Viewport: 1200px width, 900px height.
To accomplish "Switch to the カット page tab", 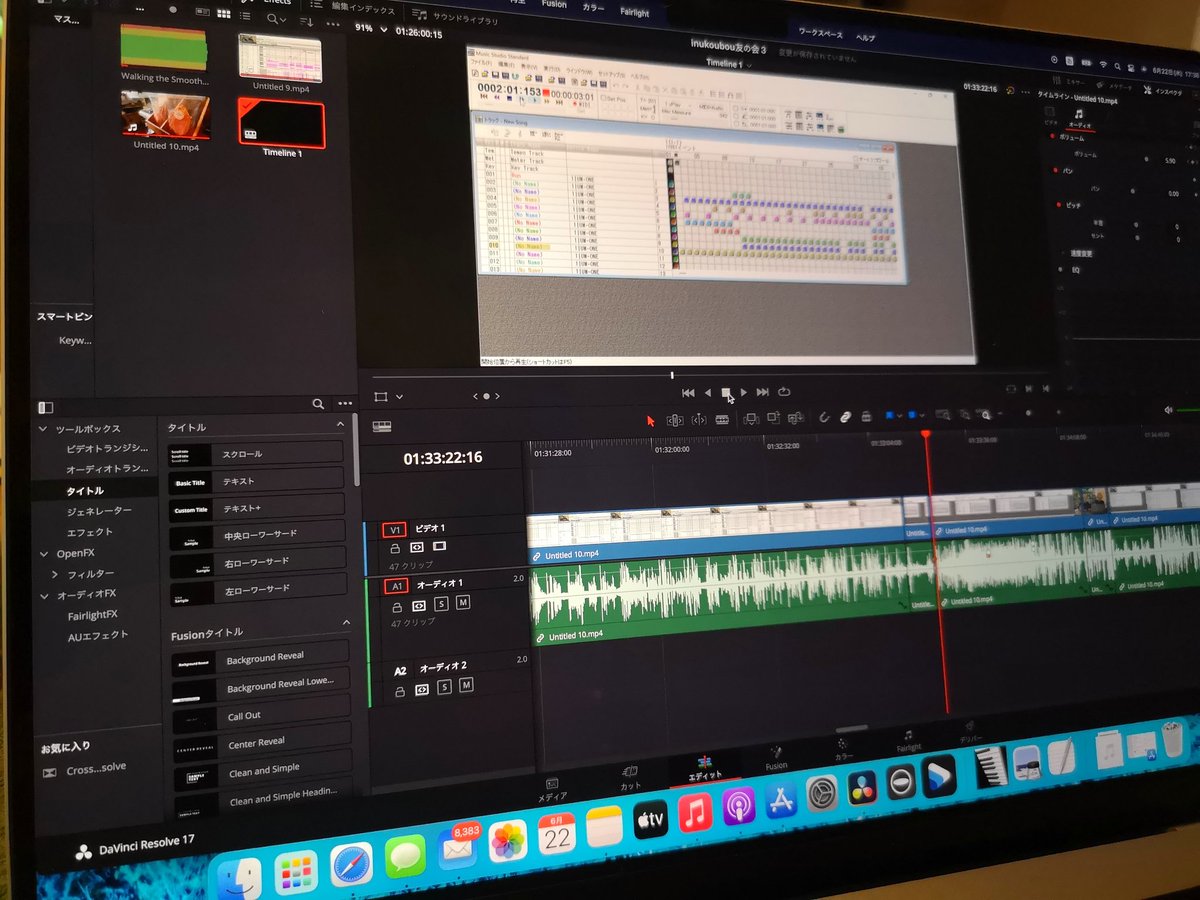I will tap(630, 777).
